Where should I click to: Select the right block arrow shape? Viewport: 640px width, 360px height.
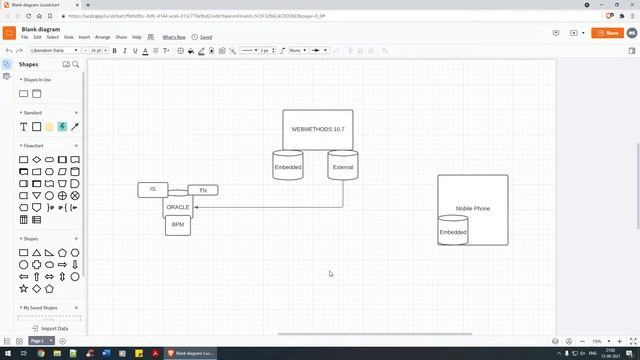coord(62,265)
